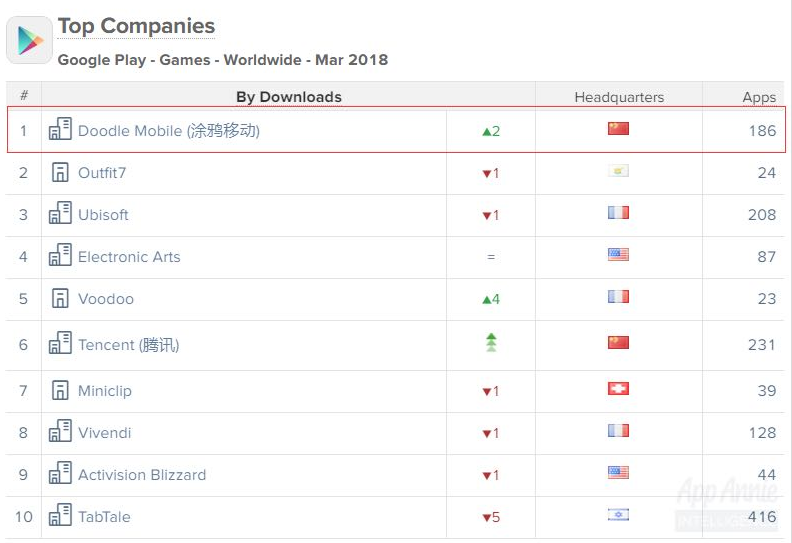Click the China flag in Doodle Mobile row
Image resolution: width=792 pixels, height=543 pixels.
pos(618,128)
